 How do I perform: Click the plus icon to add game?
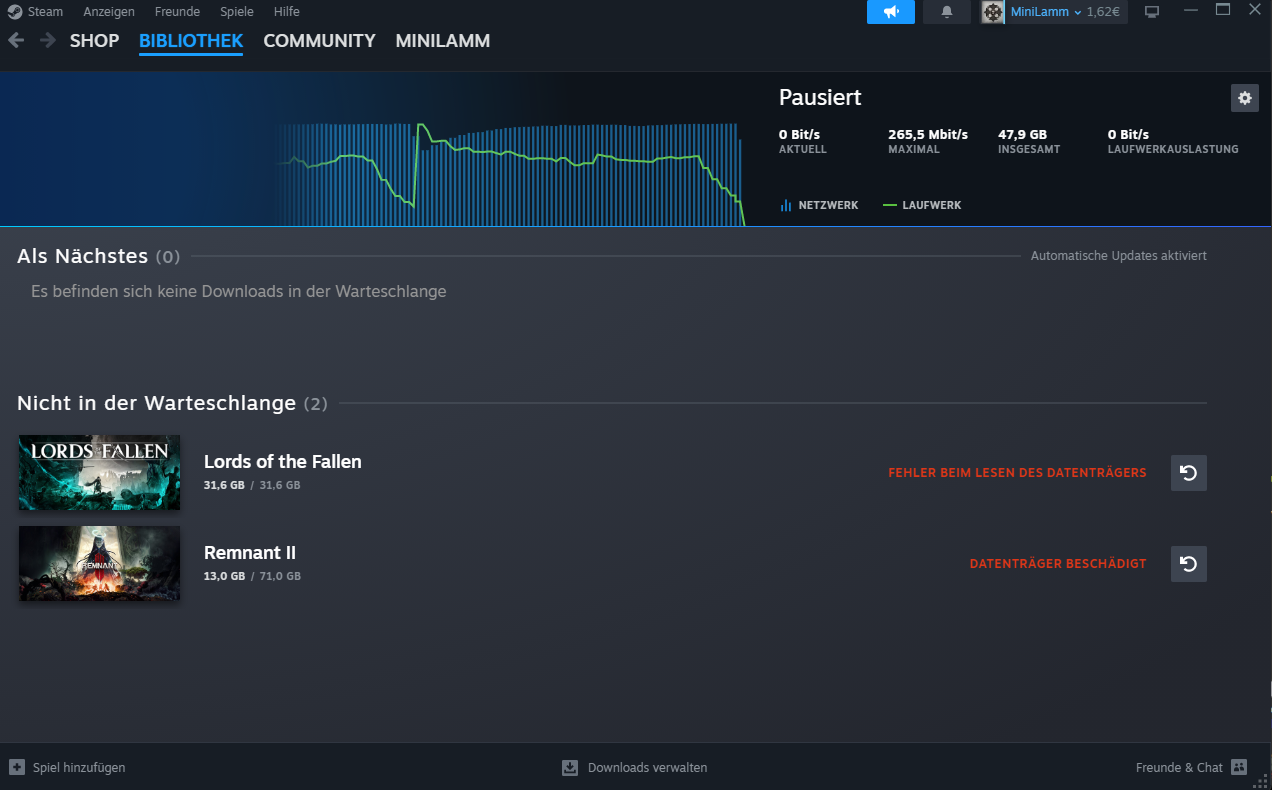click(17, 767)
